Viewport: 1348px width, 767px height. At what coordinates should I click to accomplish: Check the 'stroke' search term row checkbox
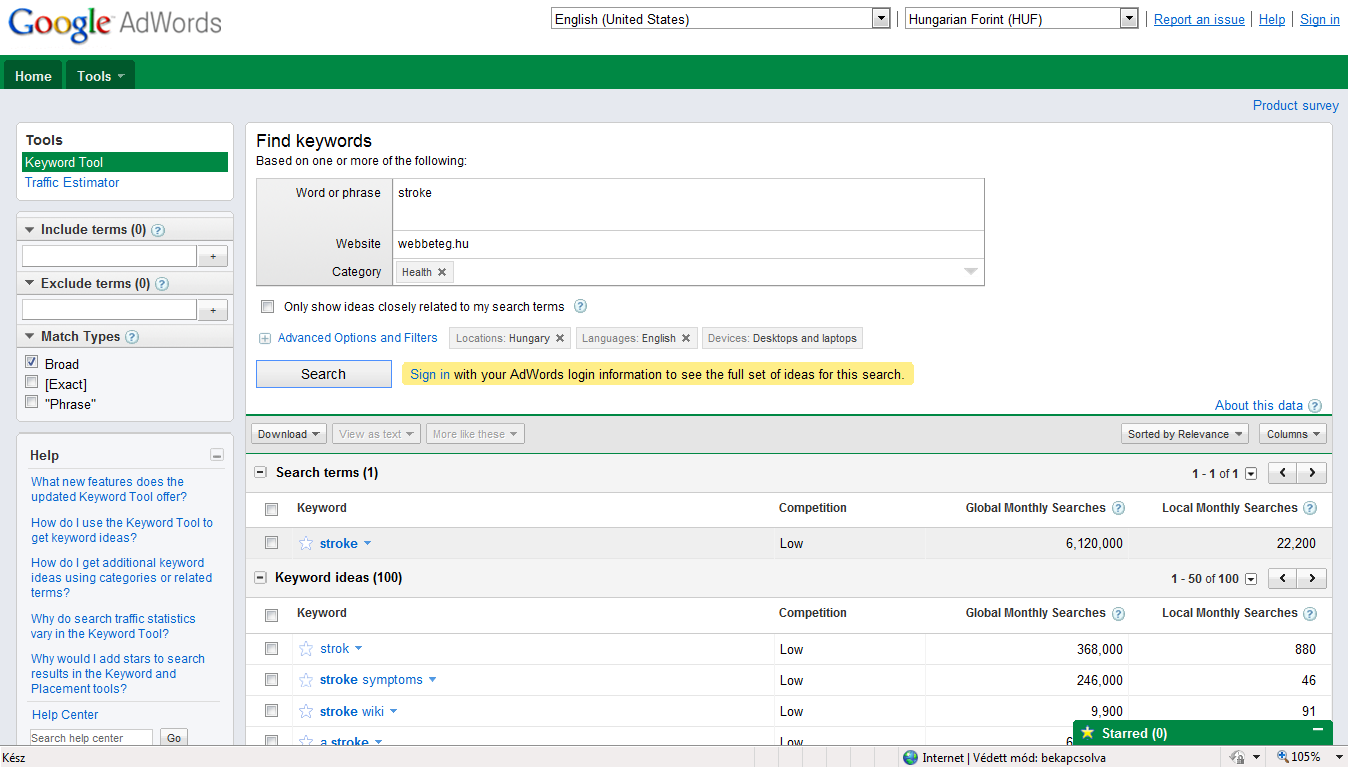click(271, 543)
